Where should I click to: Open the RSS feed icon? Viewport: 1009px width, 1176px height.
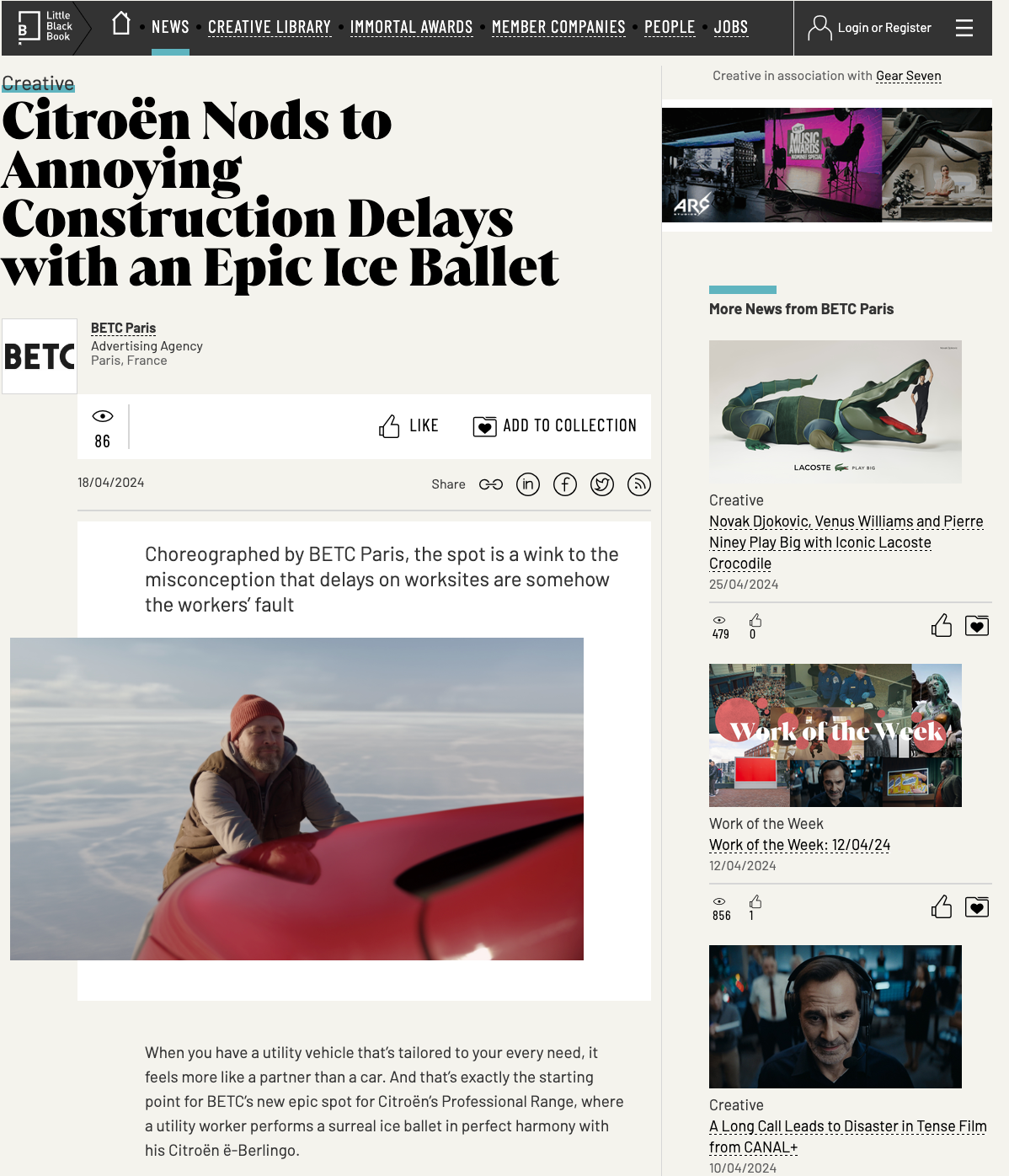coord(639,484)
